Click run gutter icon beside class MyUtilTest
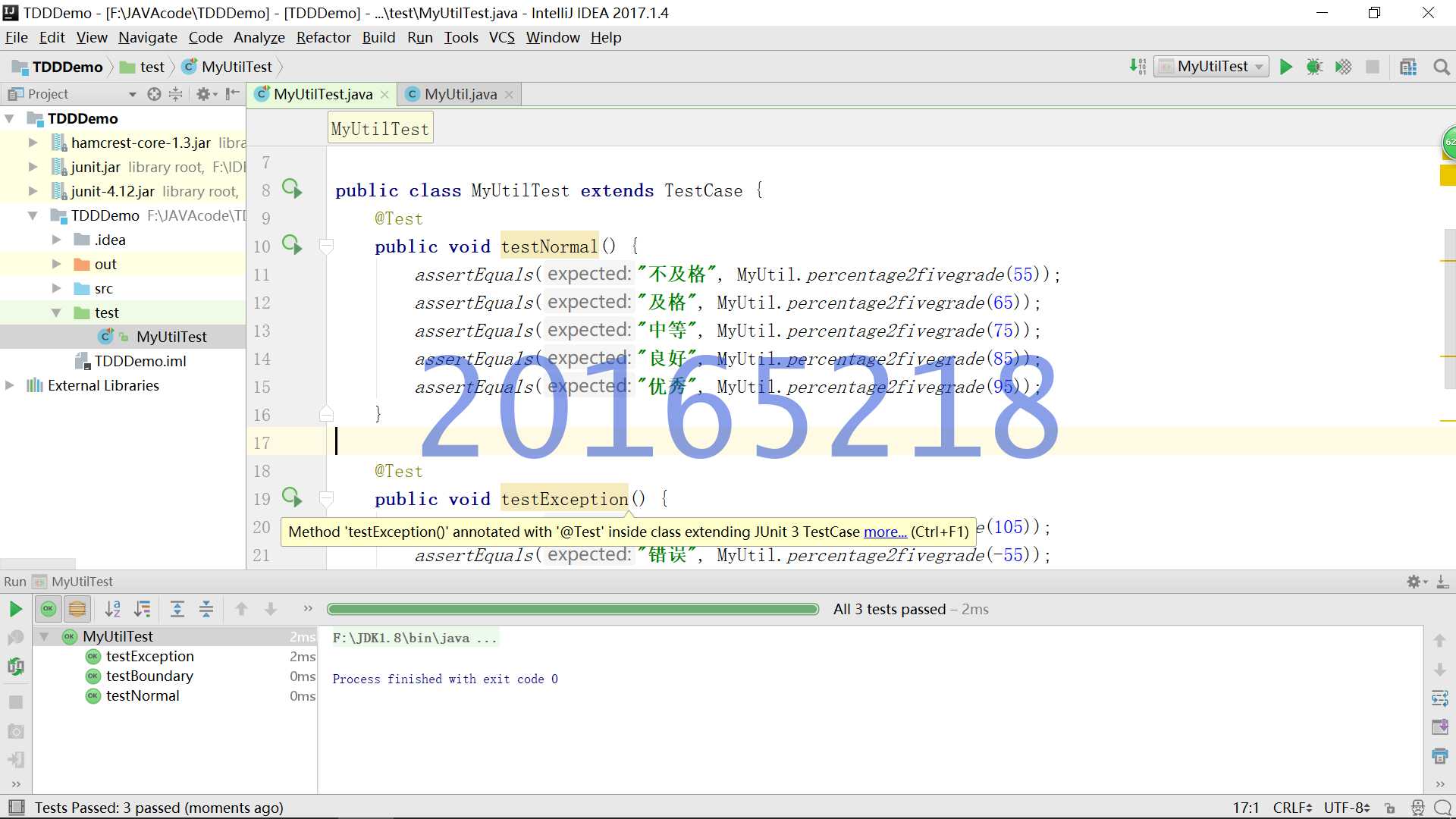This screenshot has height=819, width=1456. pos(292,188)
